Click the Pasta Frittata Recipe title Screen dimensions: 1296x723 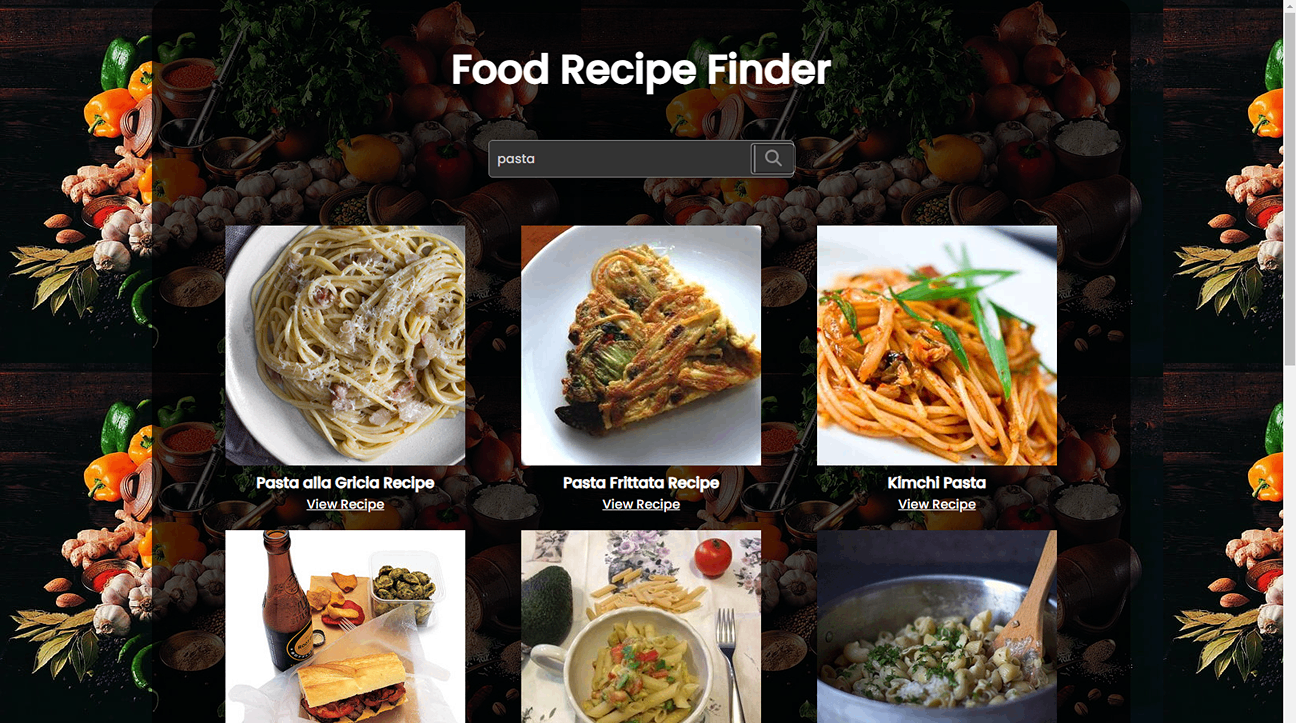tap(641, 482)
